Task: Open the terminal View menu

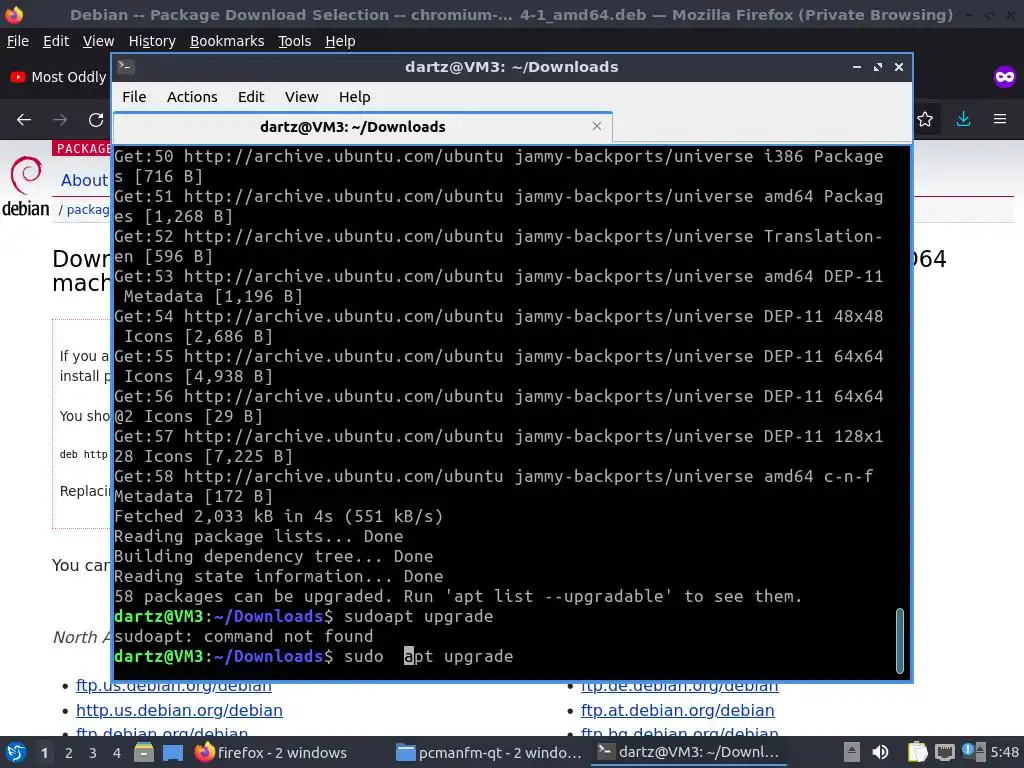Action: click(x=301, y=97)
